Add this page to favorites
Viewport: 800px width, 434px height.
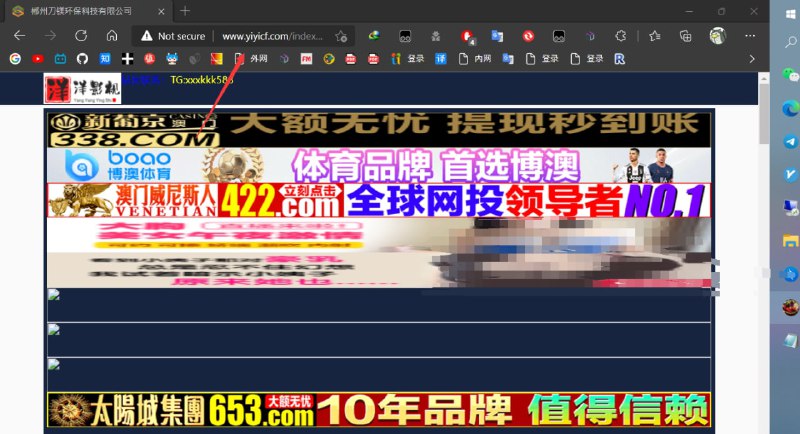[x=341, y=36]
